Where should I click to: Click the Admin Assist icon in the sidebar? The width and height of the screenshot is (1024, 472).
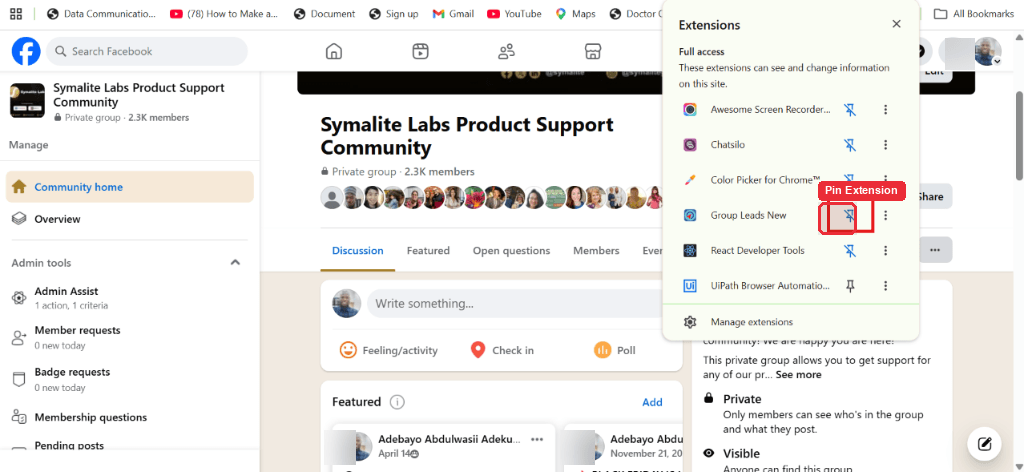(19, 298)
